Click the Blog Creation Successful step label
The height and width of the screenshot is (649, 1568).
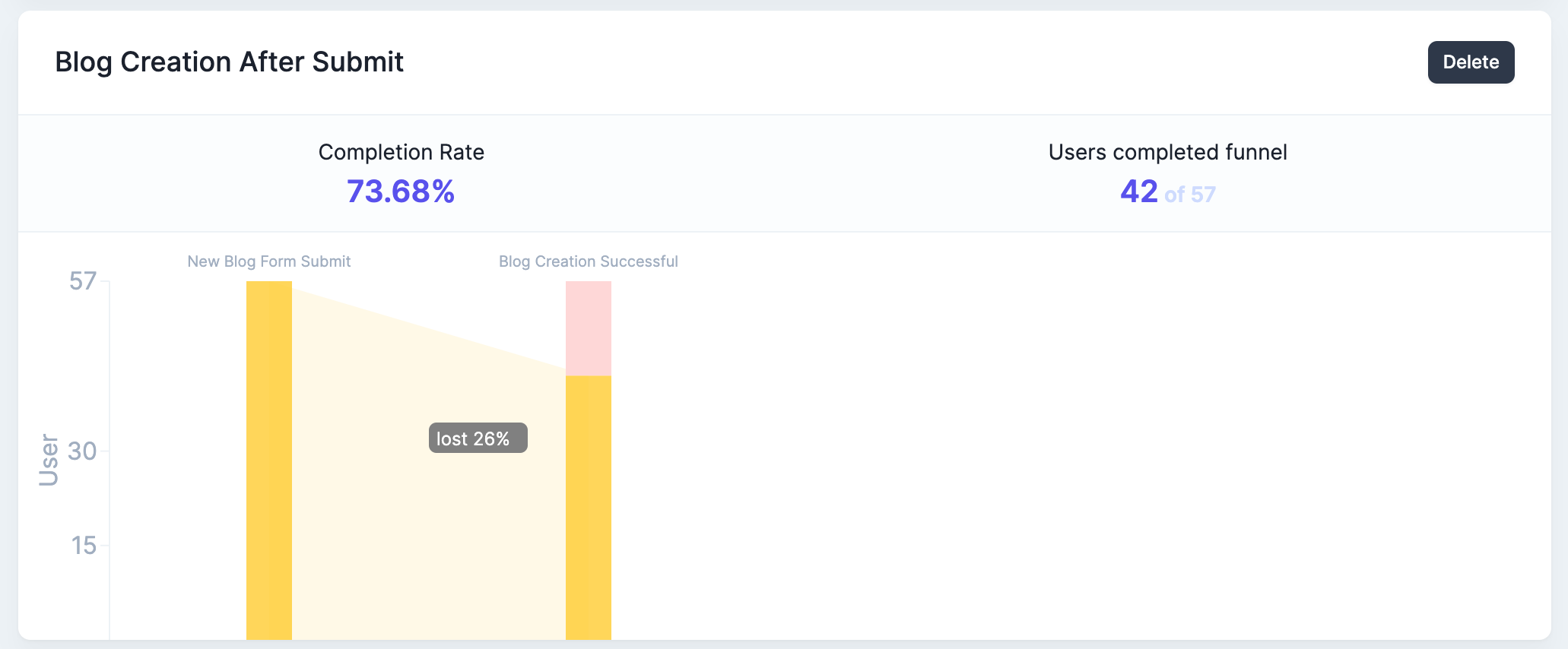tap(589, 261)
